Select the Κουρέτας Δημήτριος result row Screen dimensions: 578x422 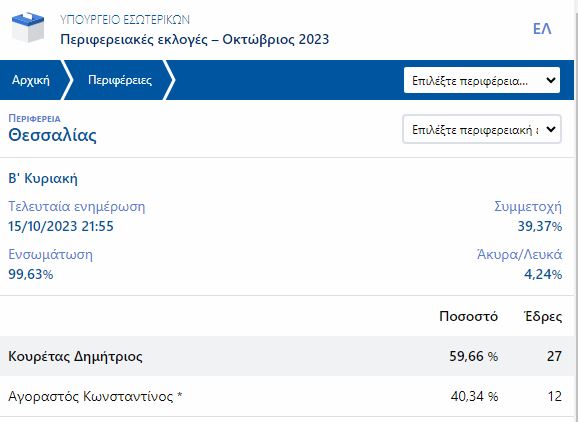coord(288,356)
